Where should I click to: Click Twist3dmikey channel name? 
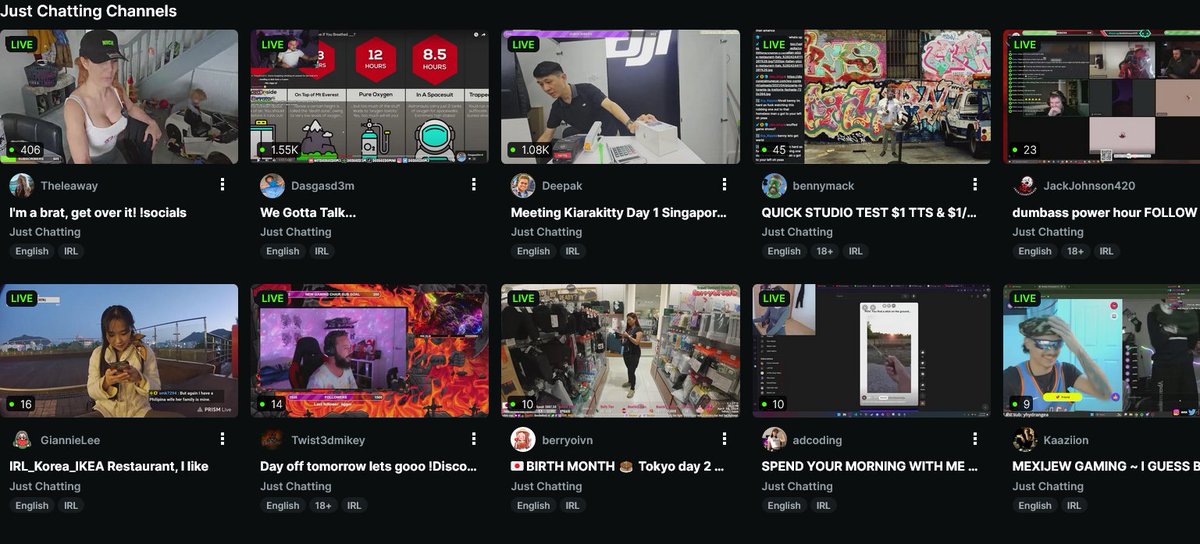click(330, 440)
